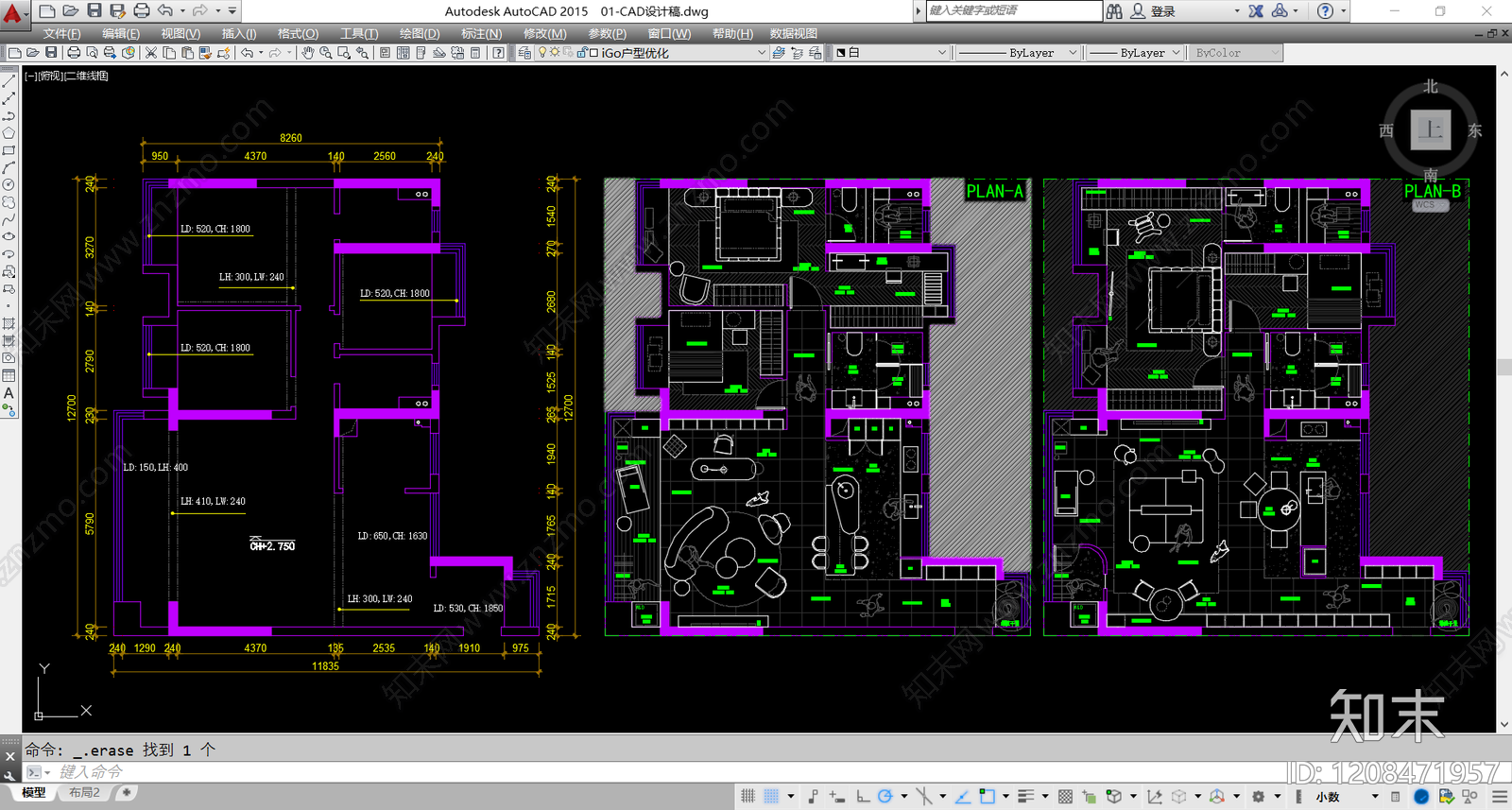Toggle transparency checker icon in status bar
Viewport: 1512px width, 810px height.
1065,797
